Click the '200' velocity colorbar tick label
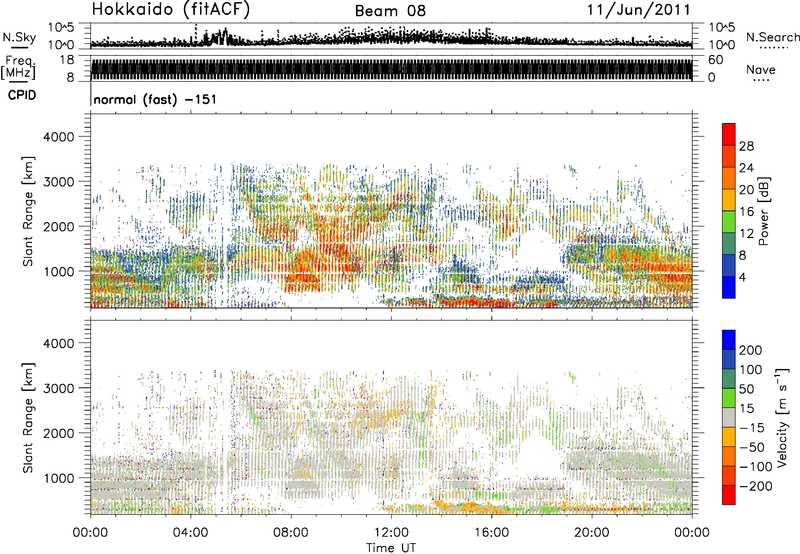The image size is (800, 554). (751, 350)
